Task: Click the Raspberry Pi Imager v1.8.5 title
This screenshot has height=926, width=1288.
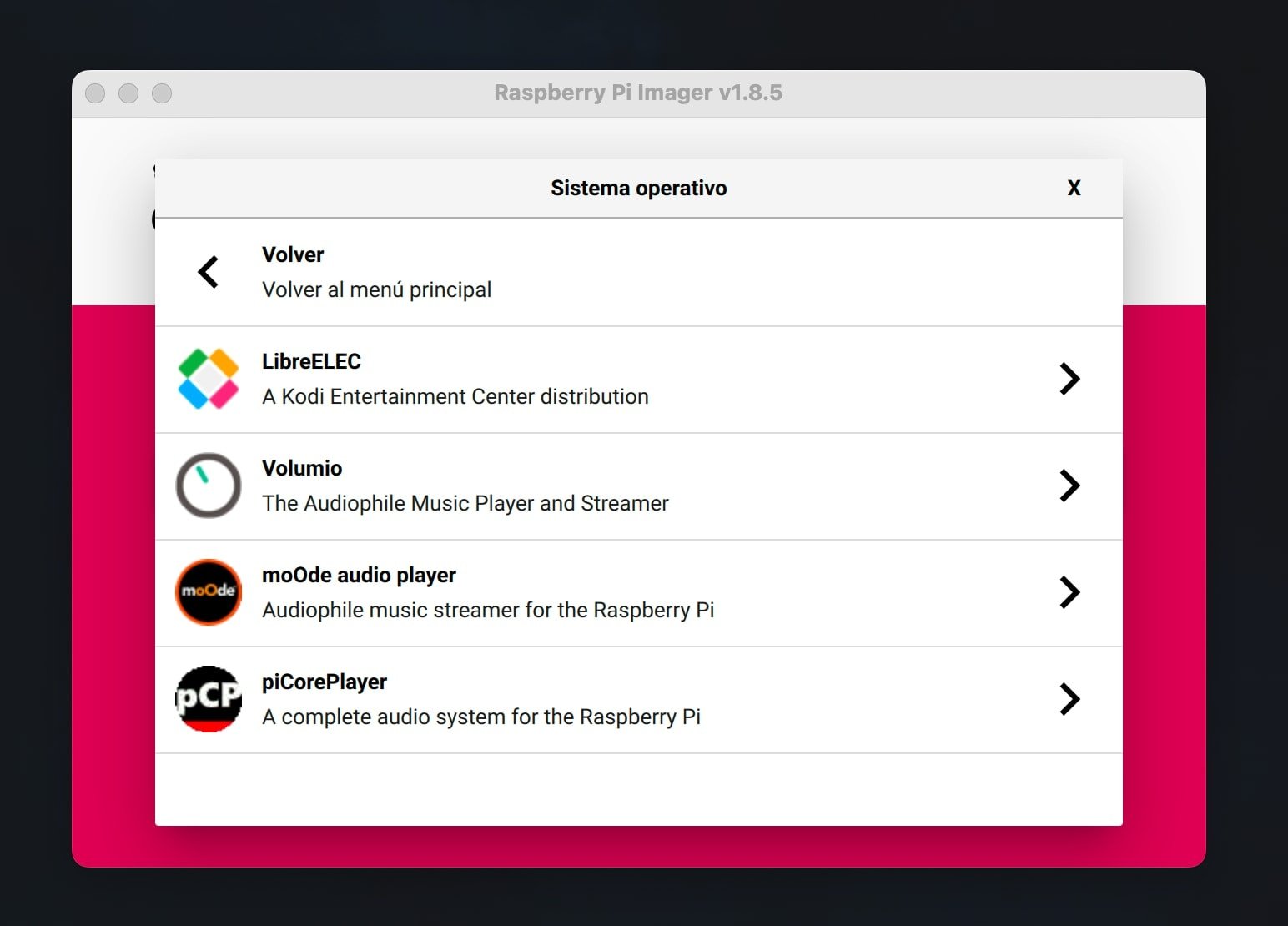Action: click(x=638, y=93)
